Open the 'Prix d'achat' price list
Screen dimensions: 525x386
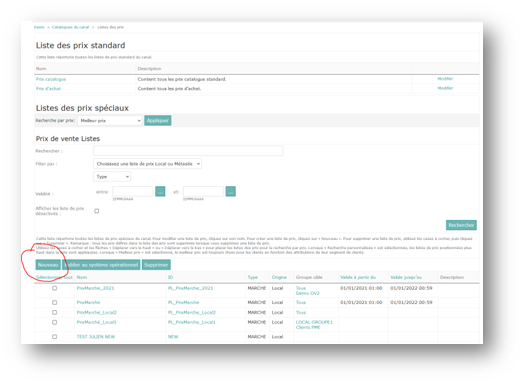[49, 89]
